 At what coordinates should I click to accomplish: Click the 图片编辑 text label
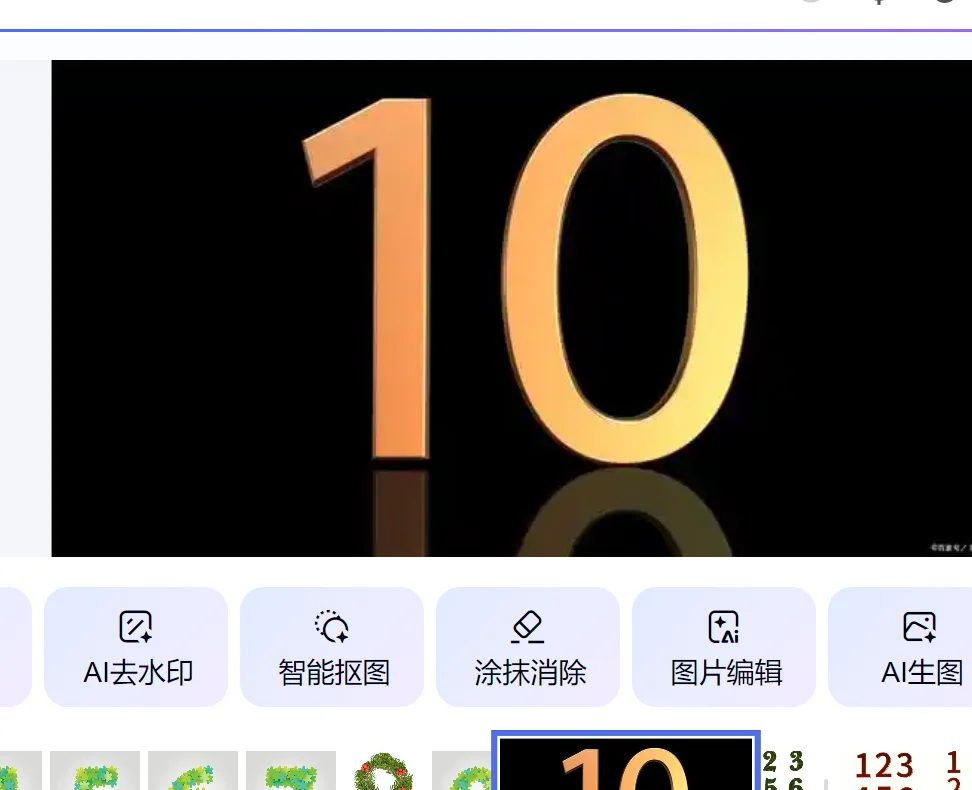[725, 673]
